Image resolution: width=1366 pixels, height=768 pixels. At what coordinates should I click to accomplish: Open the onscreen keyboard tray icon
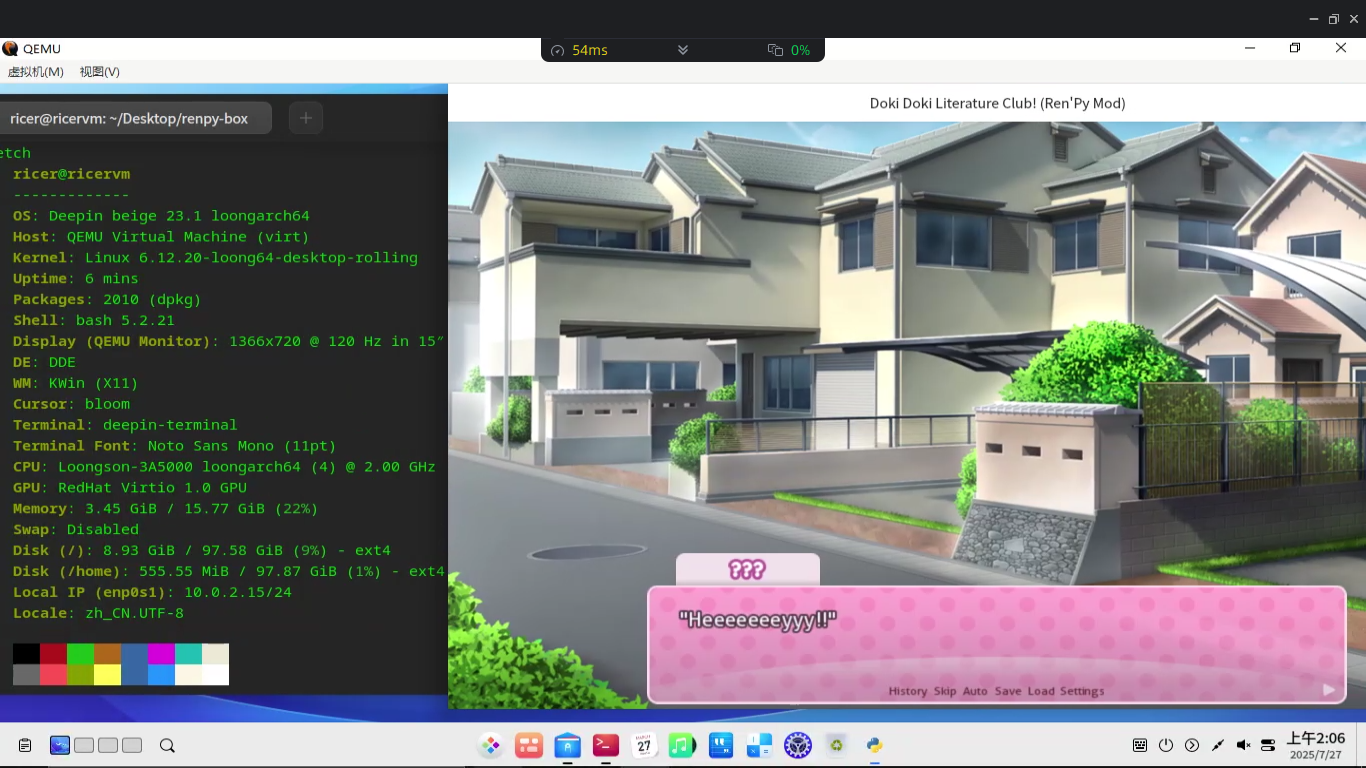[1140, 745]
